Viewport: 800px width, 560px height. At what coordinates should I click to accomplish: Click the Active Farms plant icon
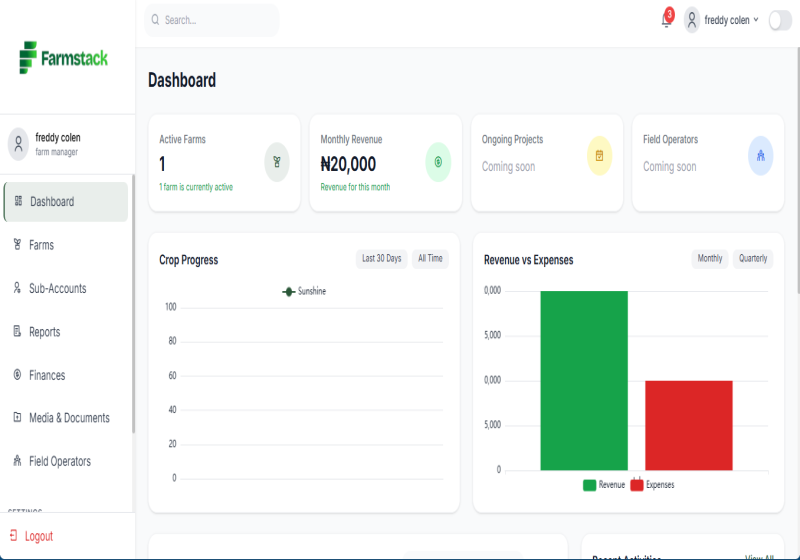(277, 162)
